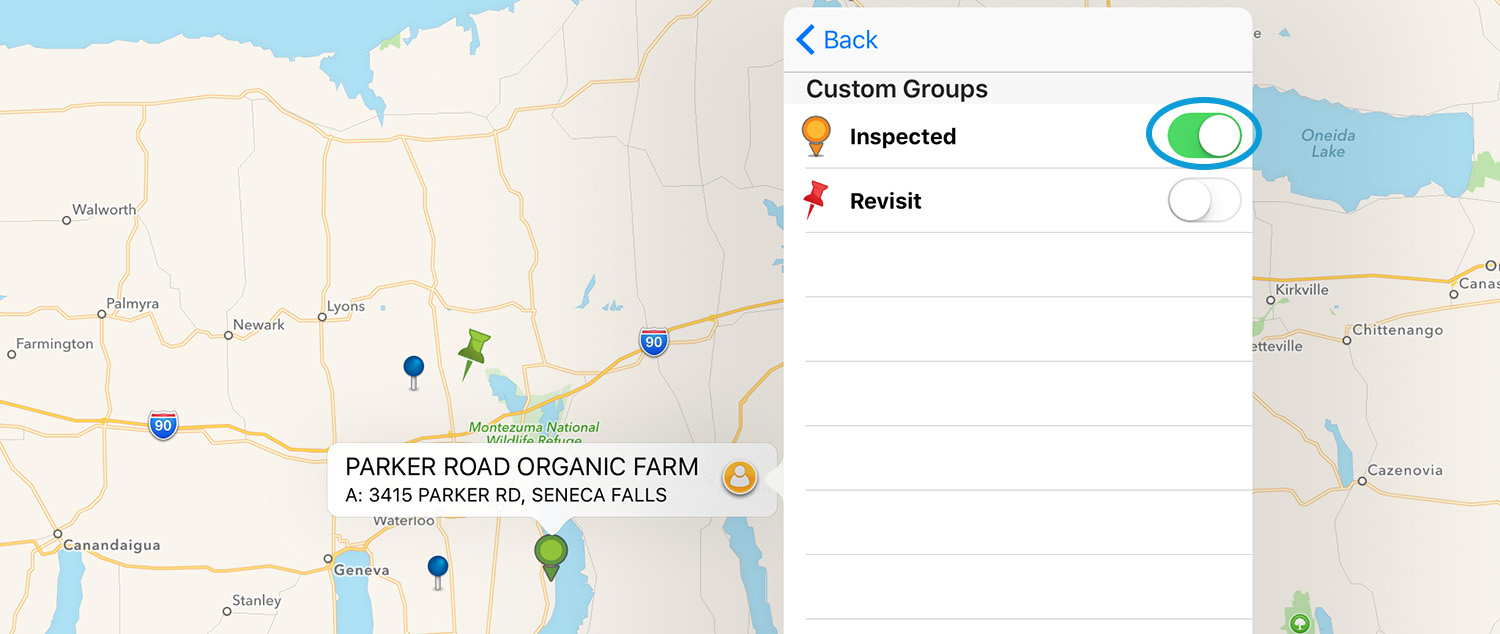
Task: Select the Inspected group row label
Action: coord(903,137)
